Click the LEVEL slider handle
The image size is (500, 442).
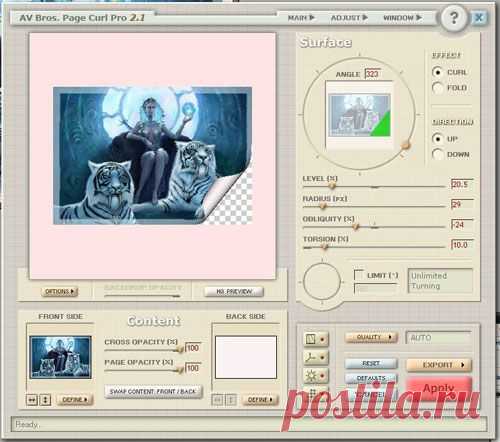click(x=332, y=186)
